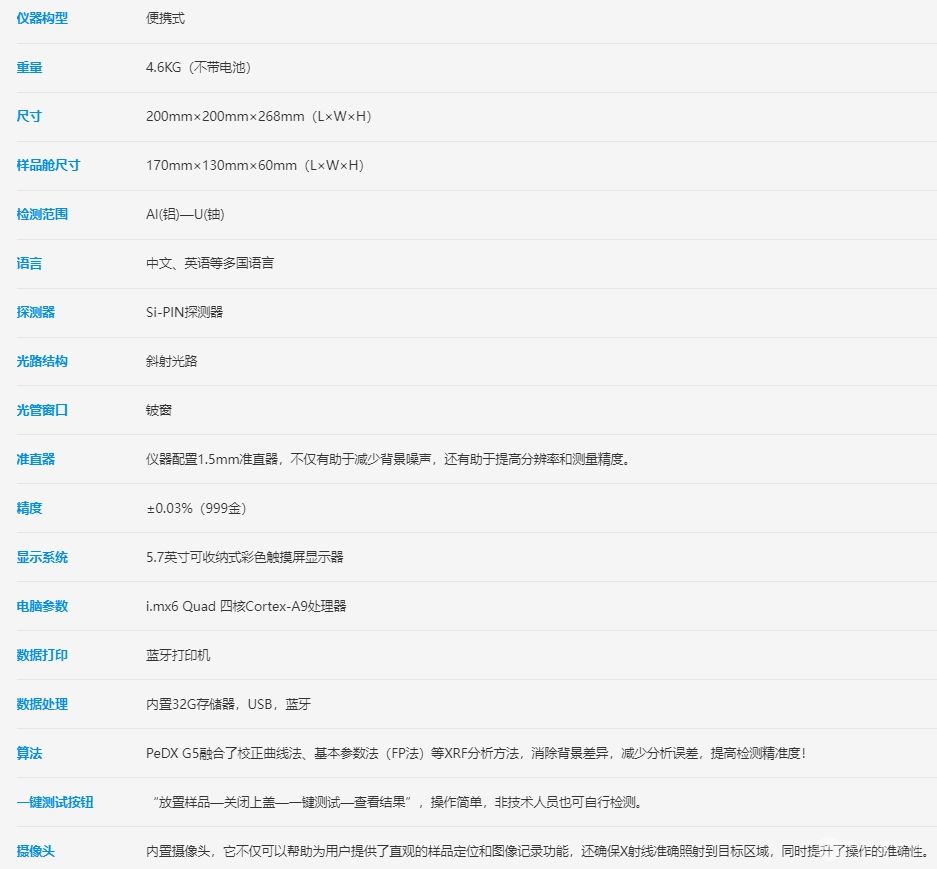Select the Si-PIN探测器 value

coord(185,313)
